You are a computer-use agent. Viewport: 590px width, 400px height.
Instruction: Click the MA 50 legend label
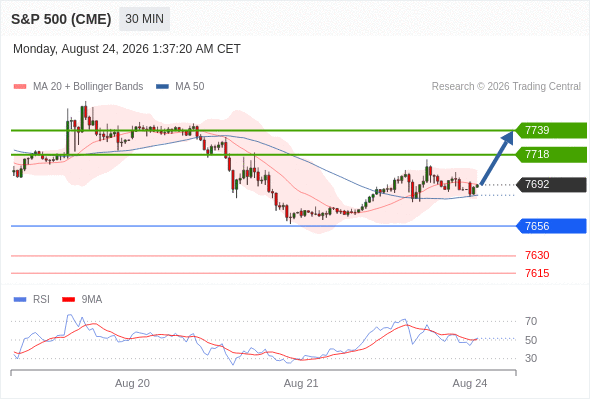tap(190, 87)
